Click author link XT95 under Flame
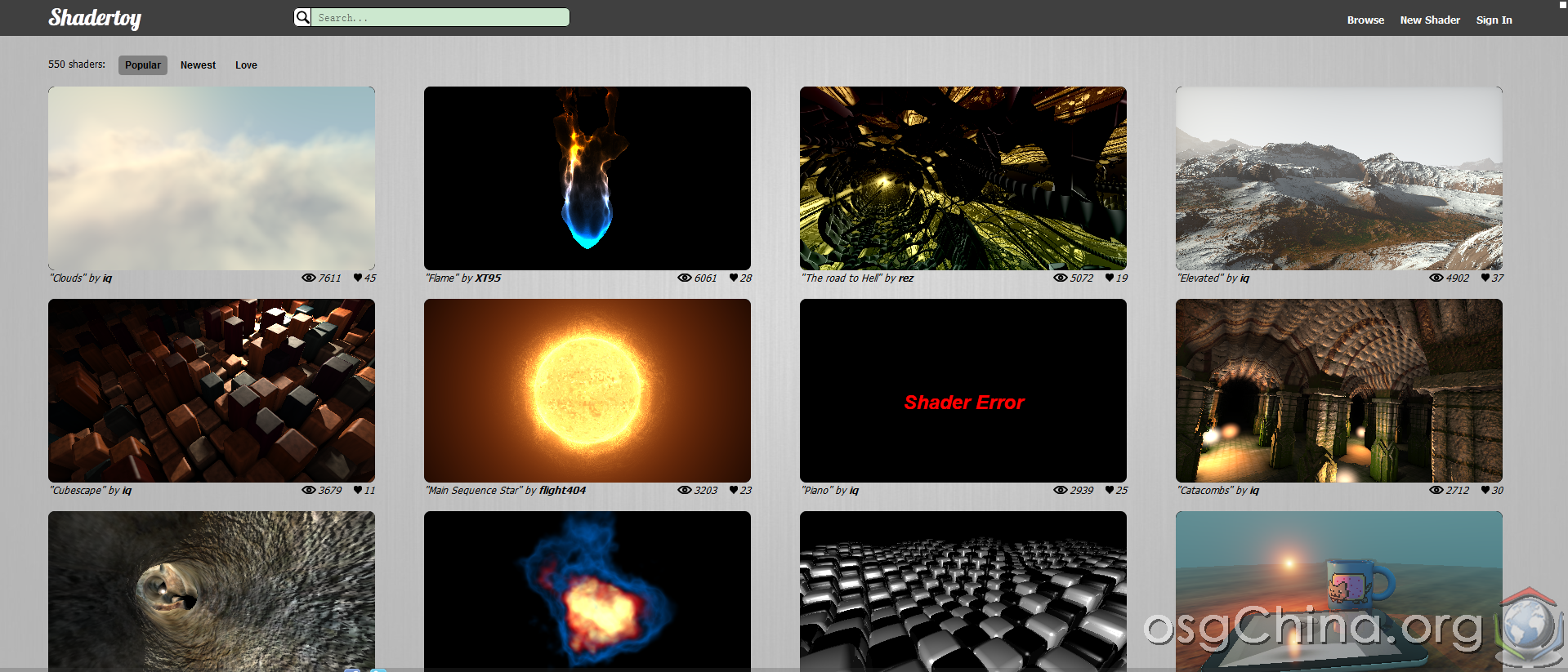The image size is (1568, 672). [x=488, y=278]
